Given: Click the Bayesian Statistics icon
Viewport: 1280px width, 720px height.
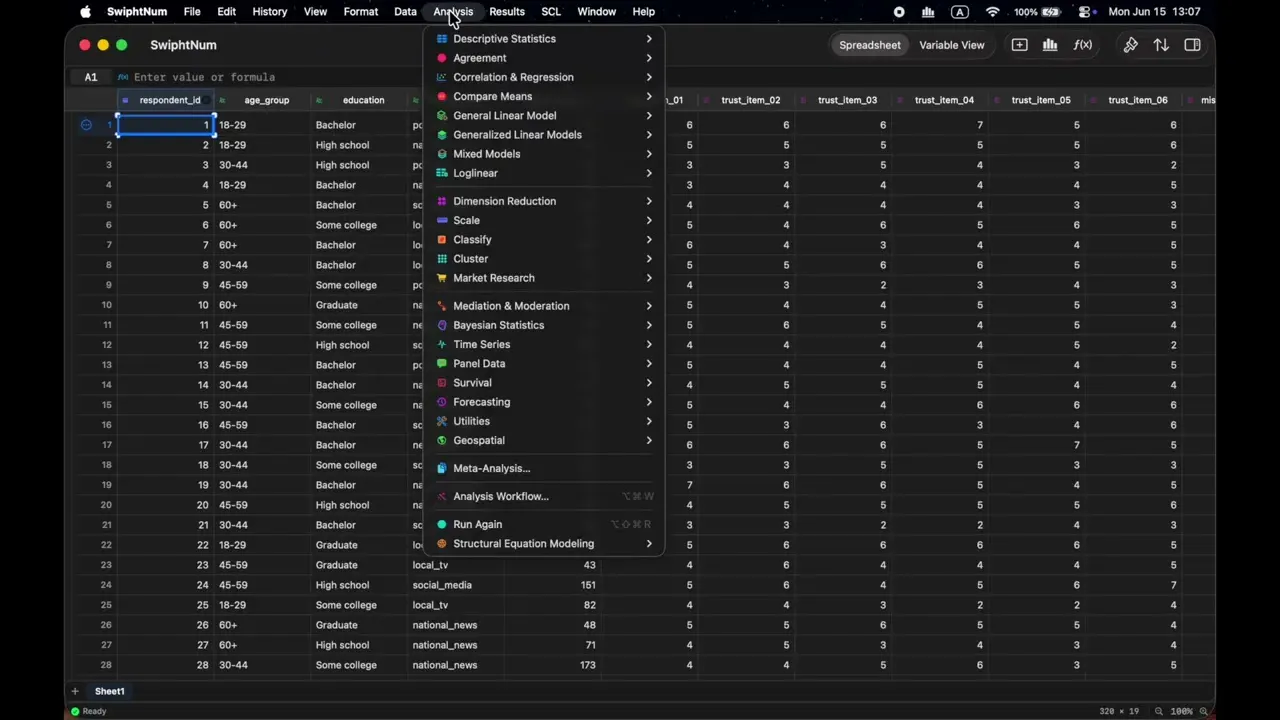Looking at the screenshot, I should (x=442, y=325).
